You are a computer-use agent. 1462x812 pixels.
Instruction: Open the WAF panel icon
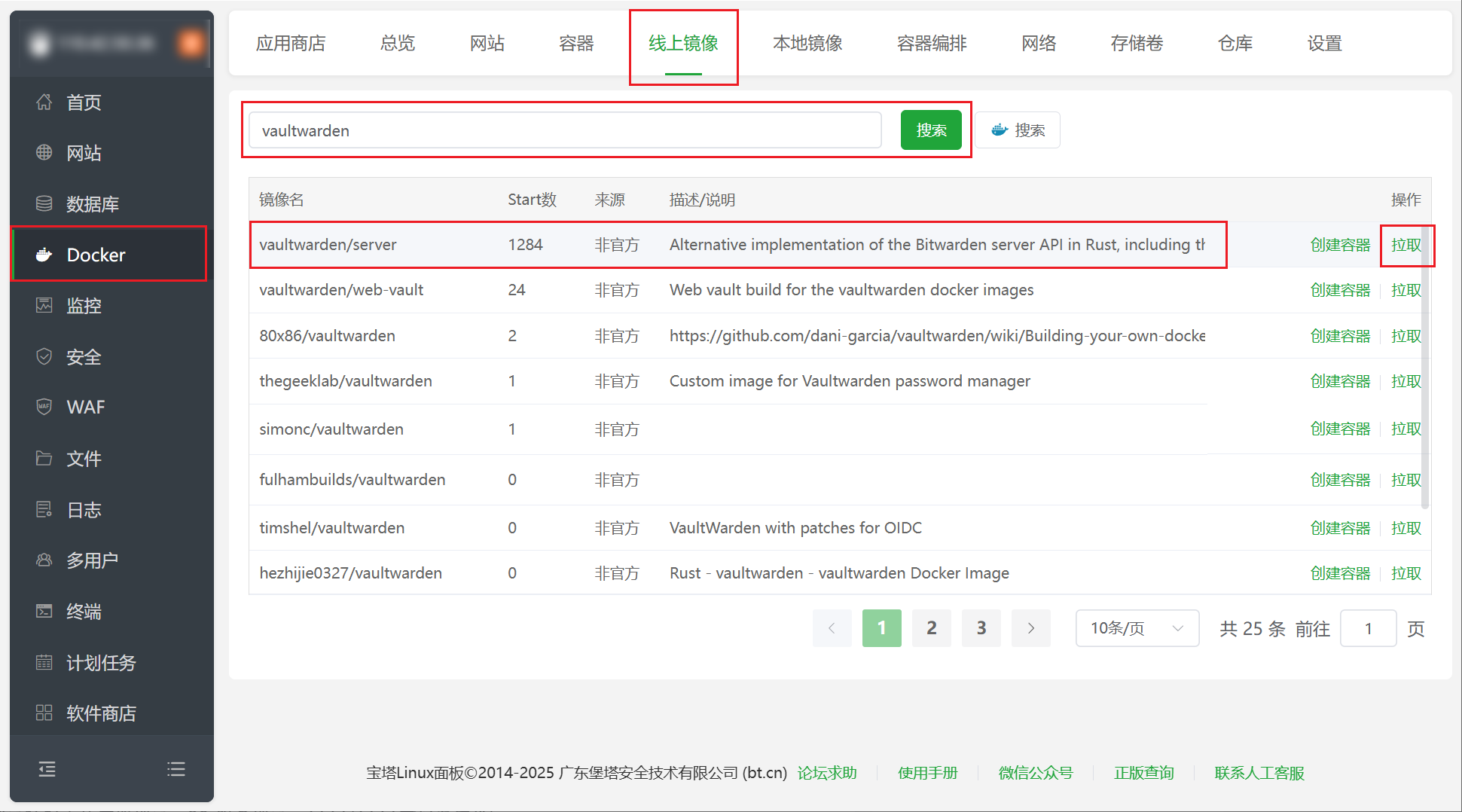[x=44, y=407]
